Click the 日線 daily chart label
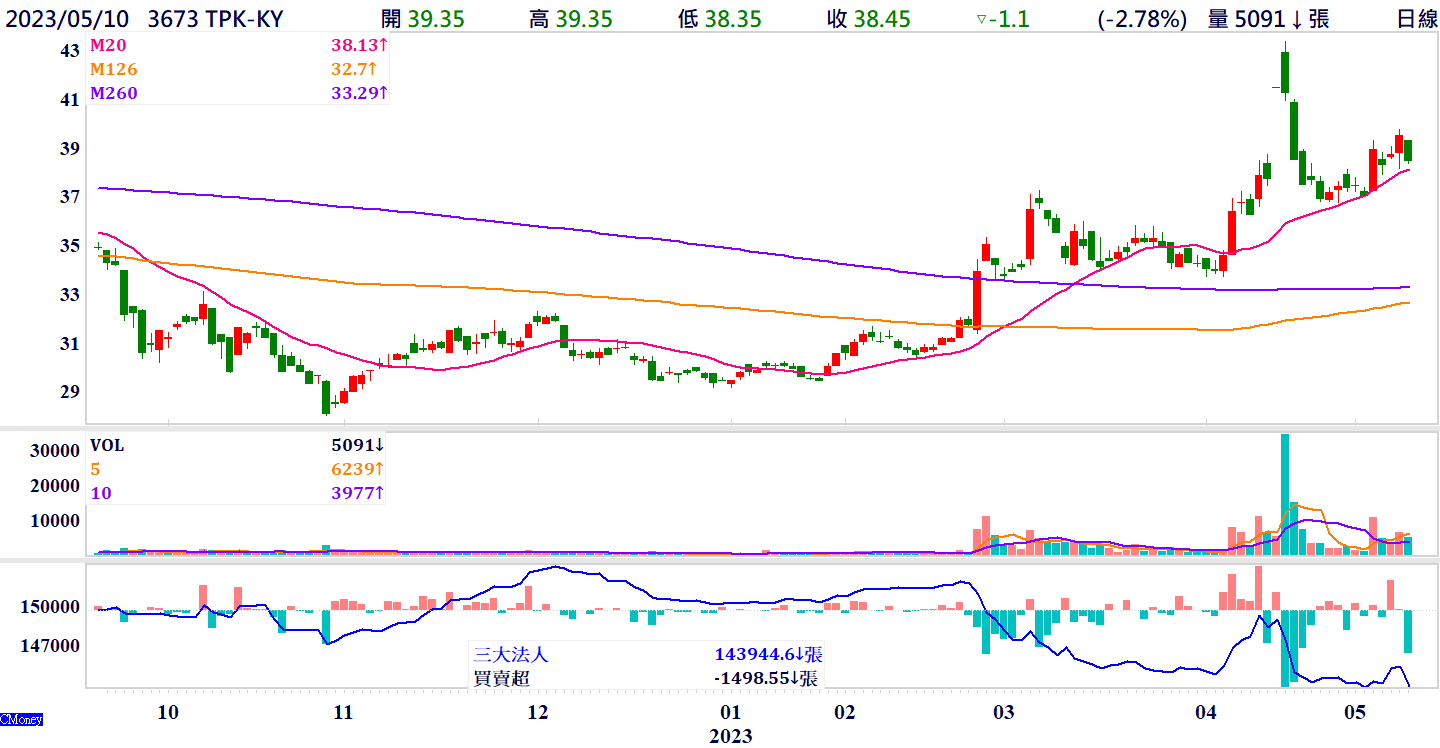Screen dimensions: 1440x748 pyautogui.click(x=1417, y=19)
